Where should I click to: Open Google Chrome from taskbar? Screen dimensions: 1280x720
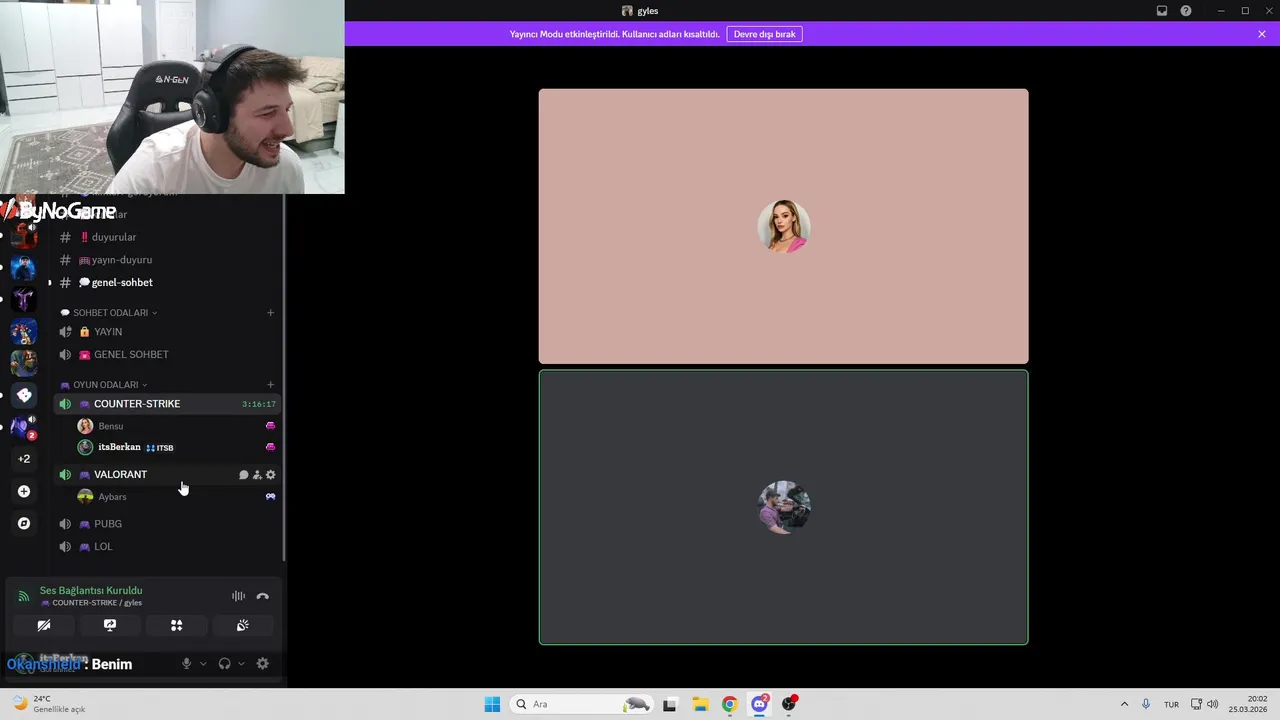730,704
